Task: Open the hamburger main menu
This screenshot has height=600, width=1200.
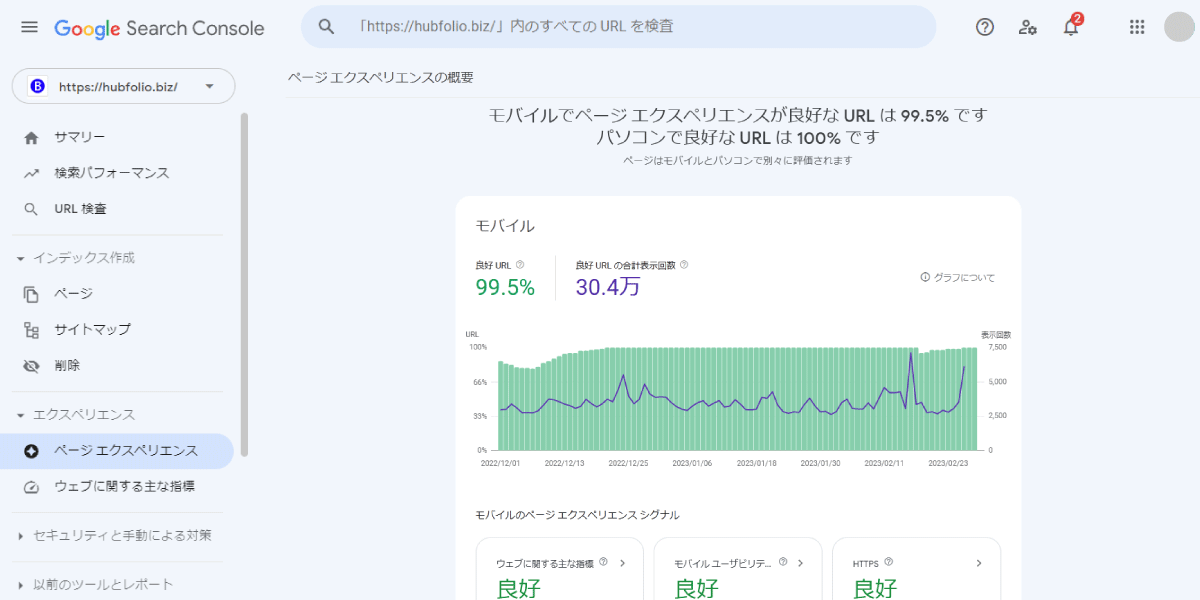Action: click(x=29, y=27)
